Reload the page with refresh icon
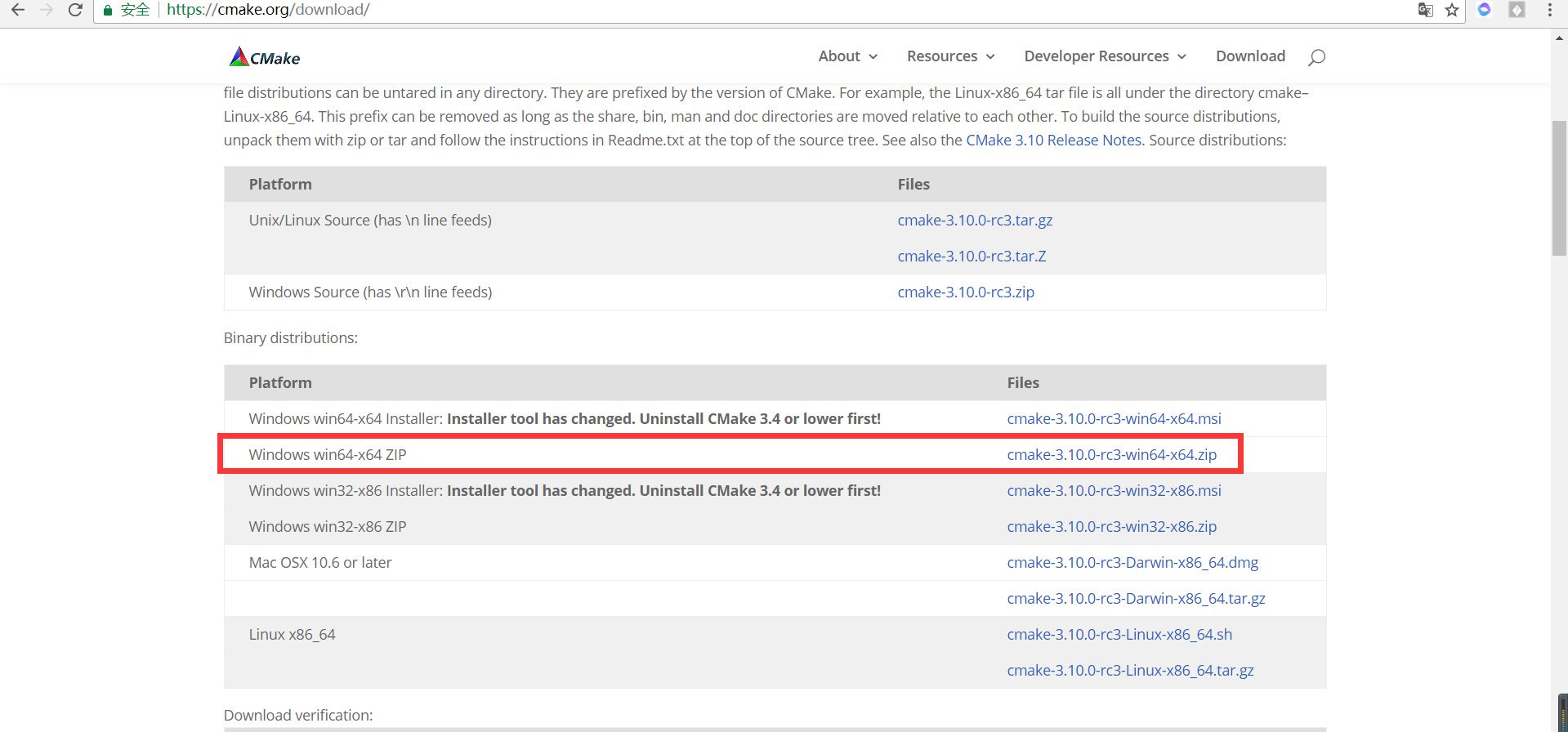The width and height of the screenshot is (1568, 732). [x=75, y=10]
